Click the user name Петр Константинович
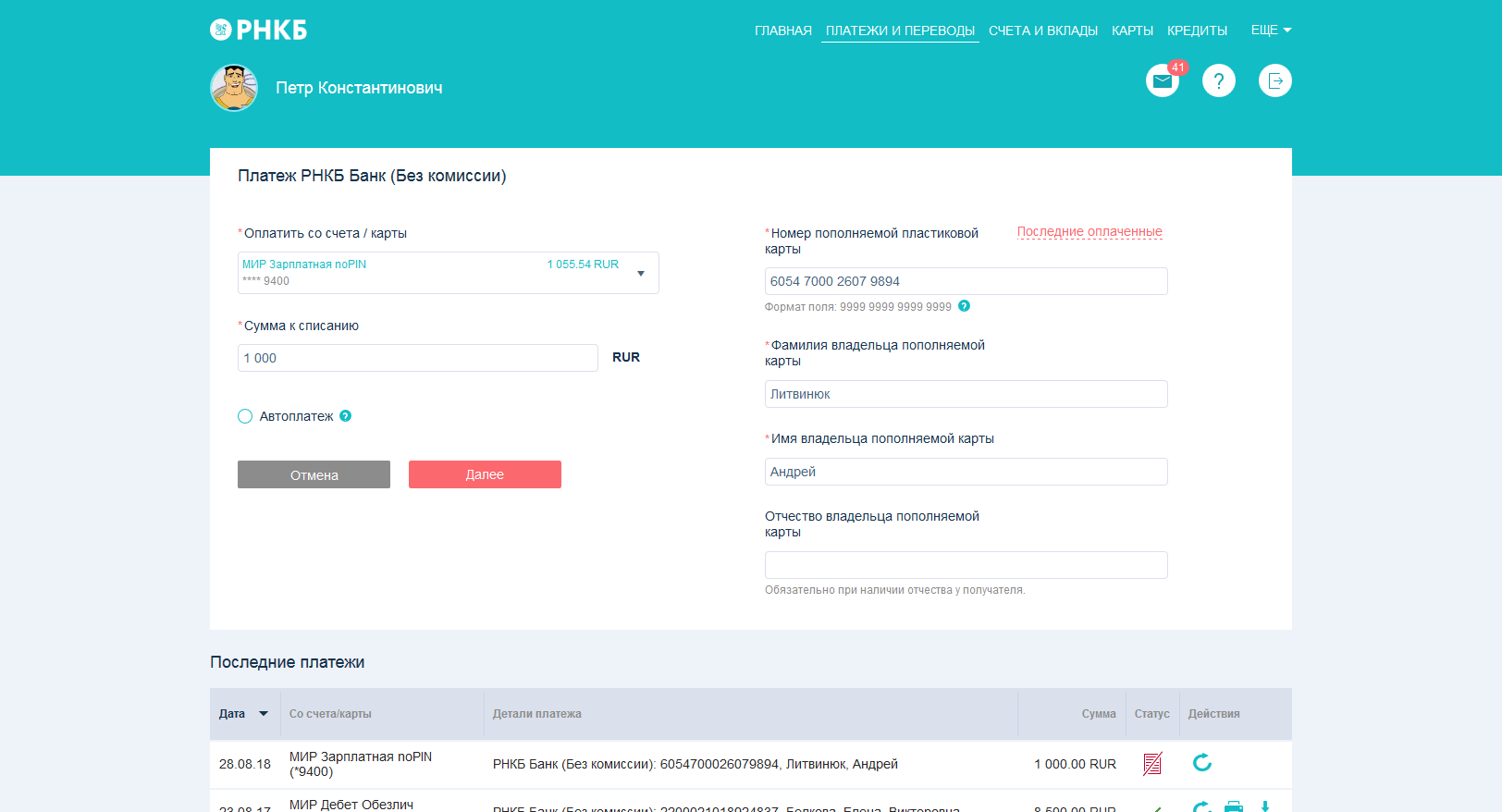This screenshot has height=812, width=1502. (359, 88)
